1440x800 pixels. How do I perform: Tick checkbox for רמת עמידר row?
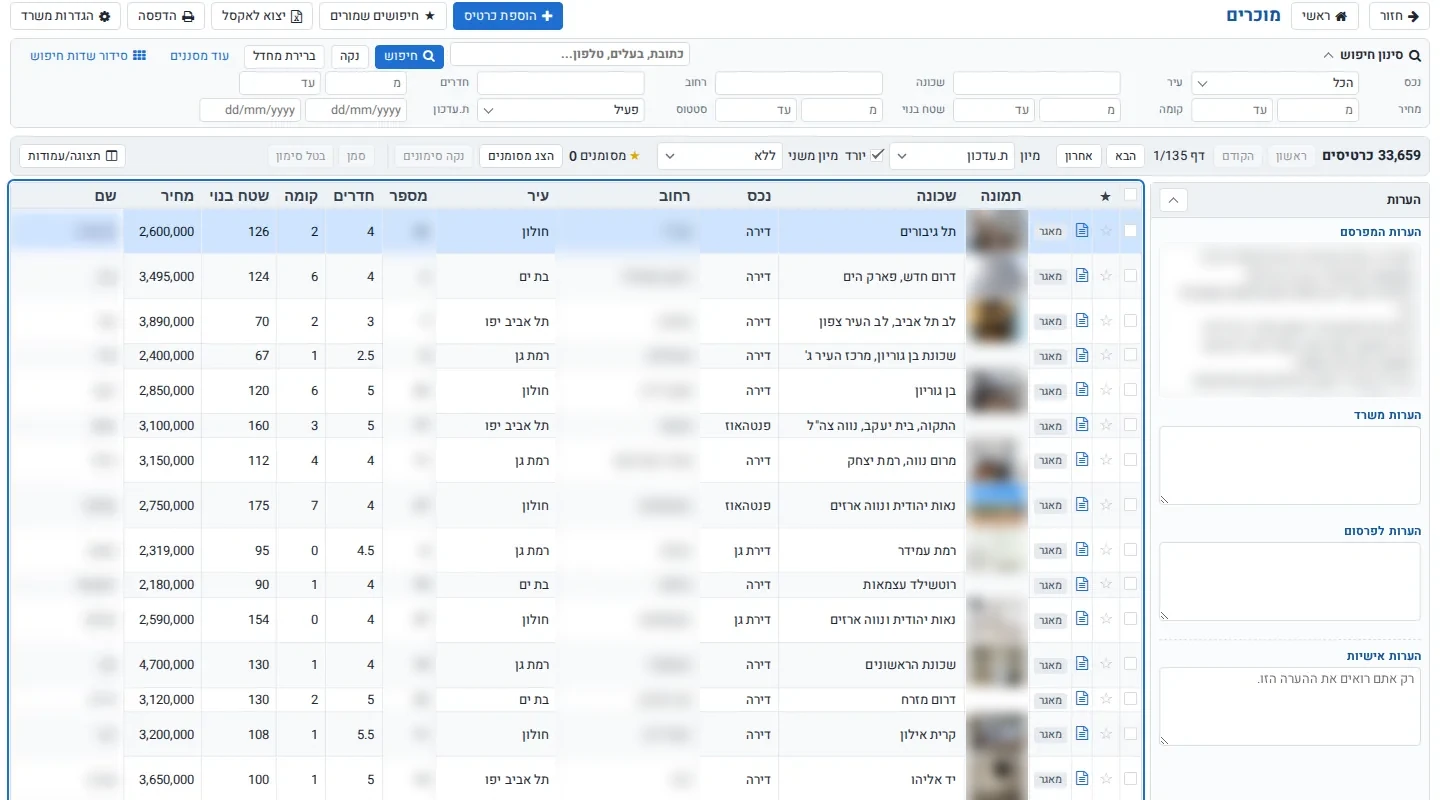(1130, 550)
